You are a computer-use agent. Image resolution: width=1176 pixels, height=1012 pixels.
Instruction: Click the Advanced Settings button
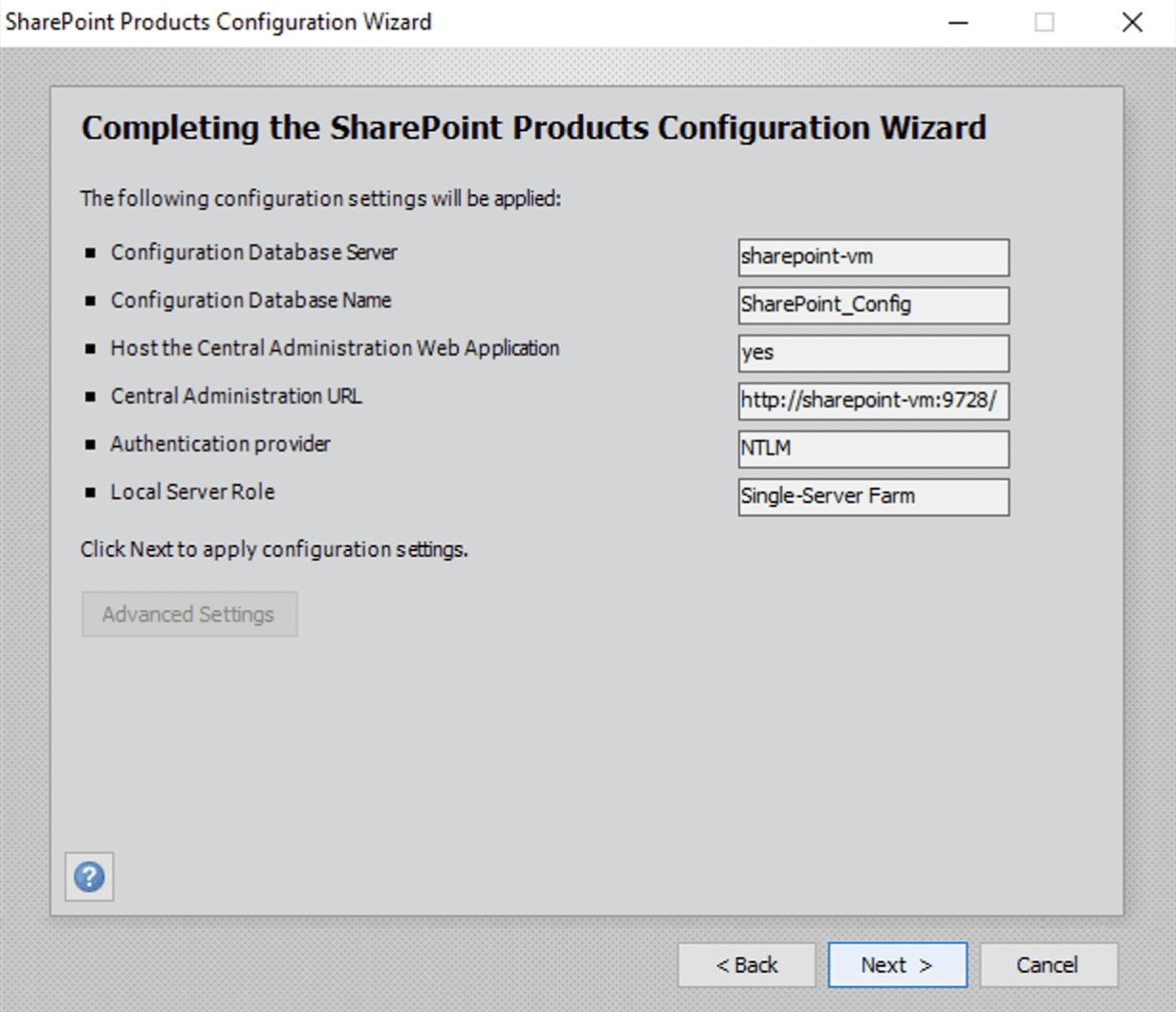(189, 614)
